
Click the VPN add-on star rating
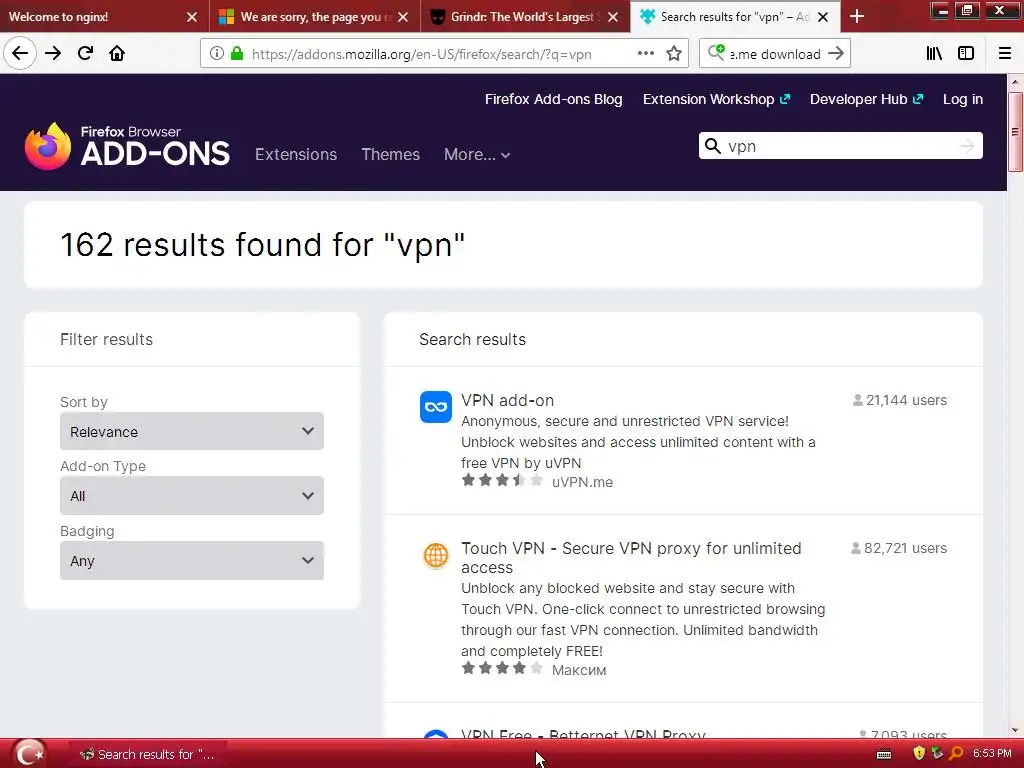point(502,481)
